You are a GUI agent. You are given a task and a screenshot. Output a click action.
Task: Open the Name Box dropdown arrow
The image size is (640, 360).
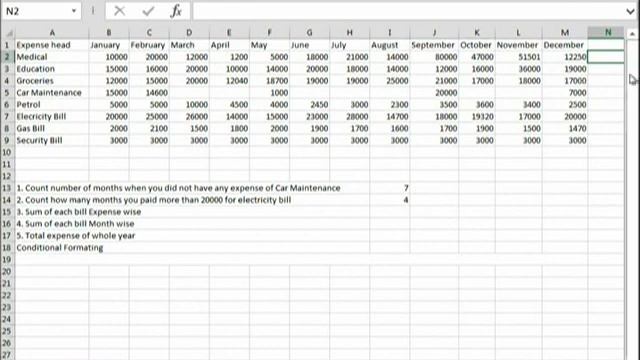coord(74,11)
